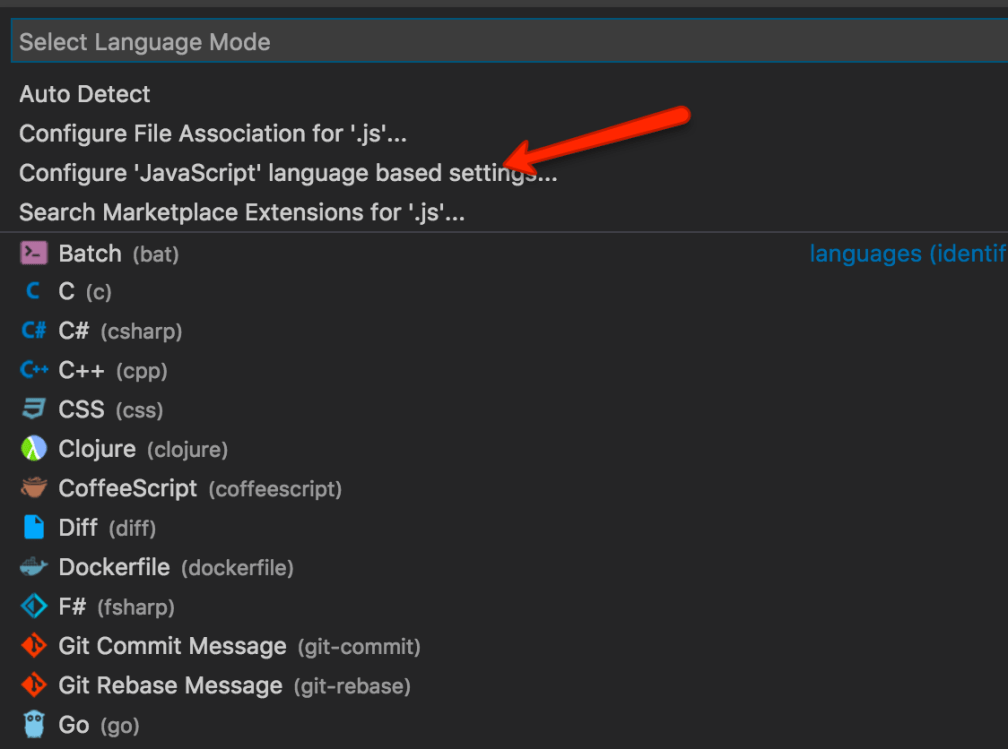Open Configure File Association for '.js'
This screenshot has height=749, width=1008.
pos(213,134)
